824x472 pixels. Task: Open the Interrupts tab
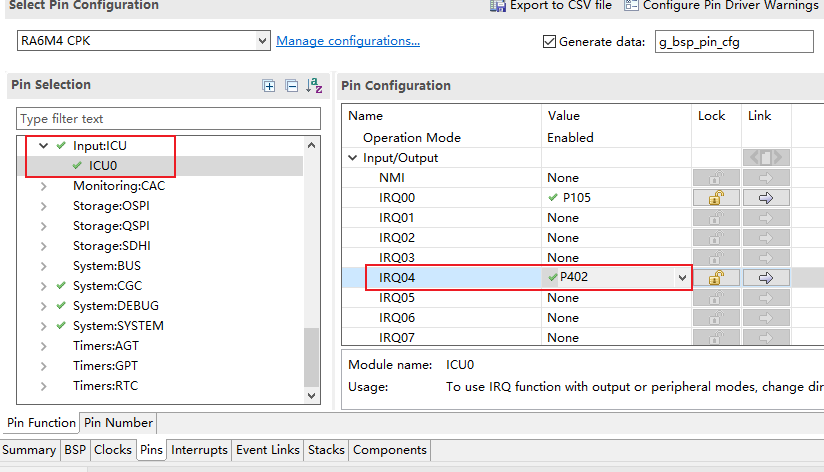(199, 450)
